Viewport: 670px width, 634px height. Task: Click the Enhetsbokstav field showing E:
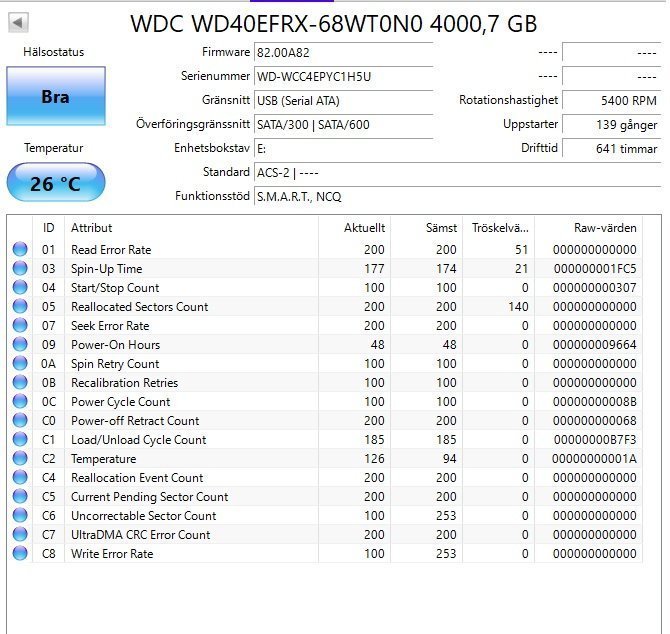[344, 148]
